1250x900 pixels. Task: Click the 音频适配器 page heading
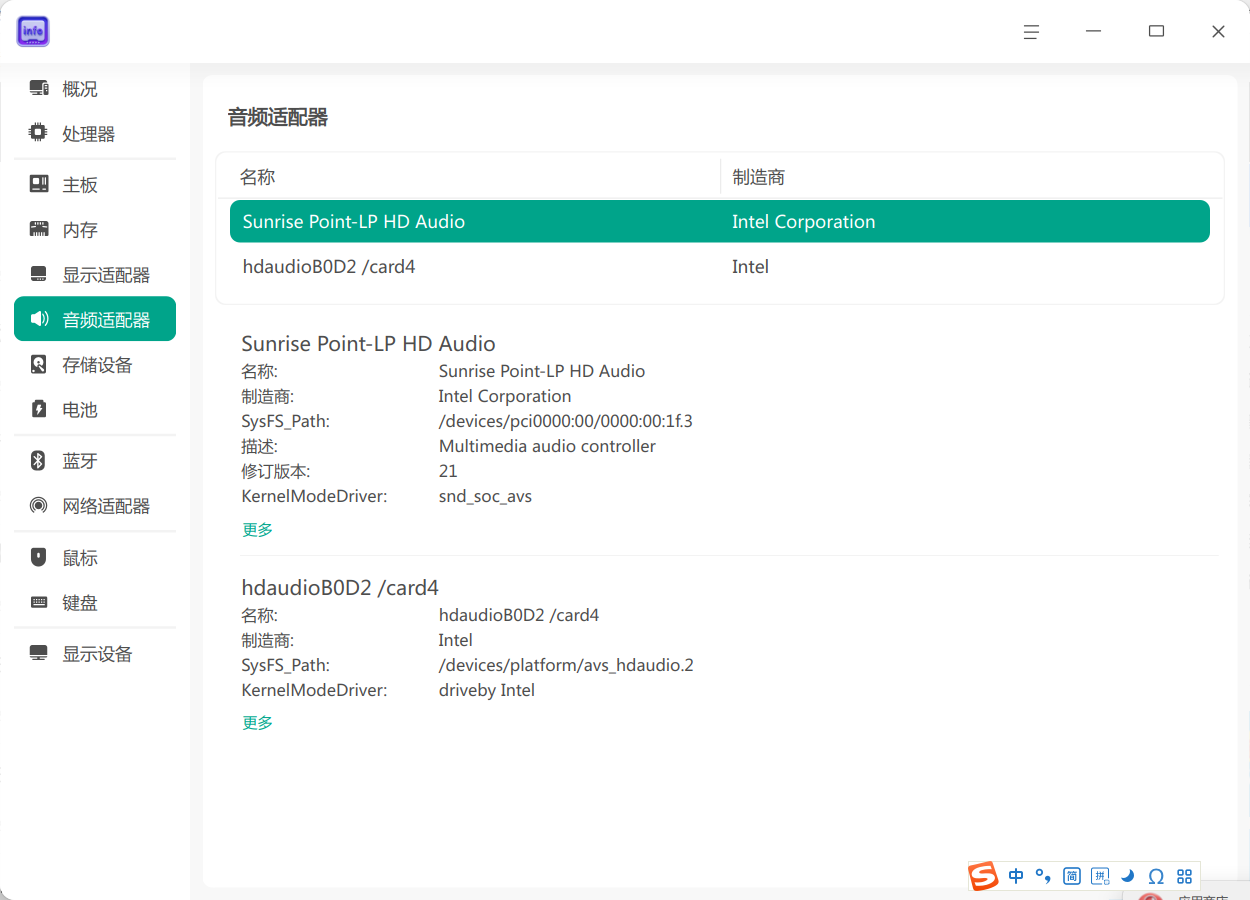278,117
